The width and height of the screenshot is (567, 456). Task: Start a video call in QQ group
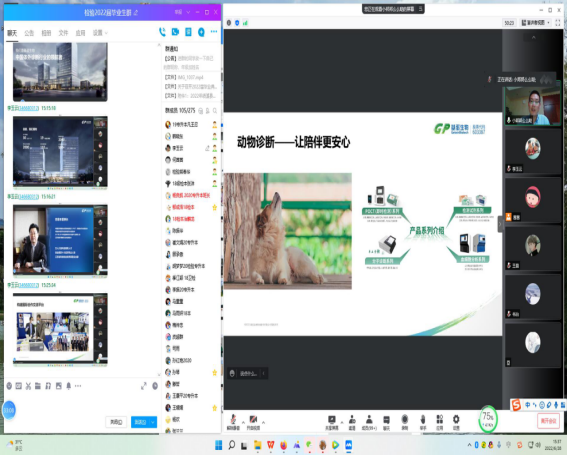175,32
